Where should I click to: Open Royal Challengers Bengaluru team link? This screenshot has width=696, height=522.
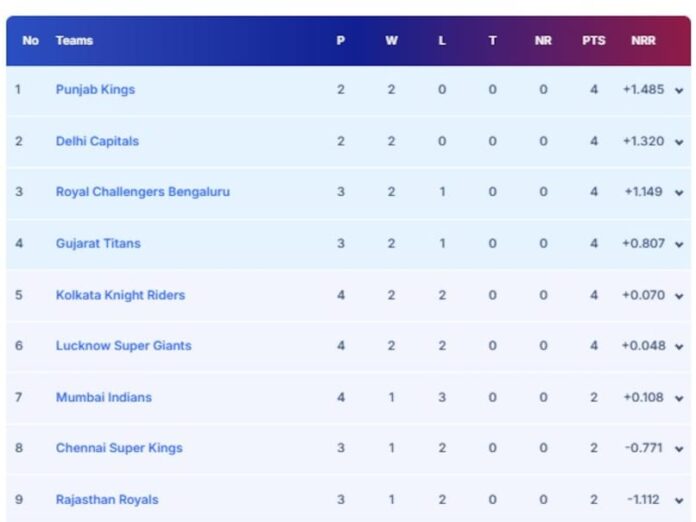(x=143, y=192)
